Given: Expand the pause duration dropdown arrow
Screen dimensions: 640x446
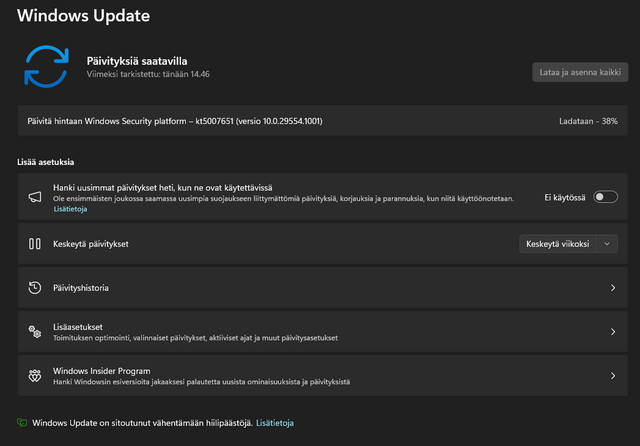Looking at the screenshot, I should click(607, 244).
